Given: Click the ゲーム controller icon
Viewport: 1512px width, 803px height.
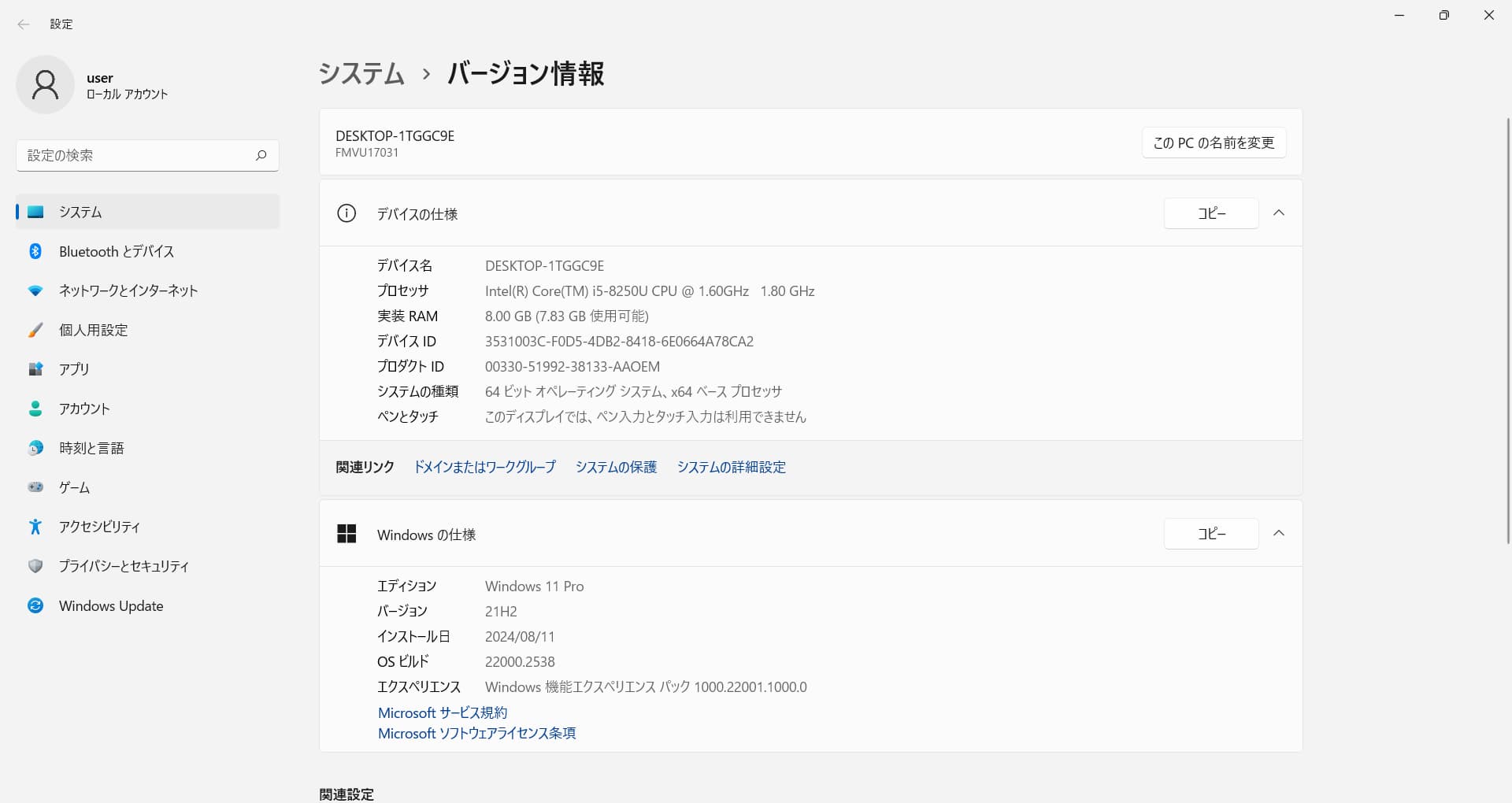Looking at the screenshot, I should [x=35, y=487].
